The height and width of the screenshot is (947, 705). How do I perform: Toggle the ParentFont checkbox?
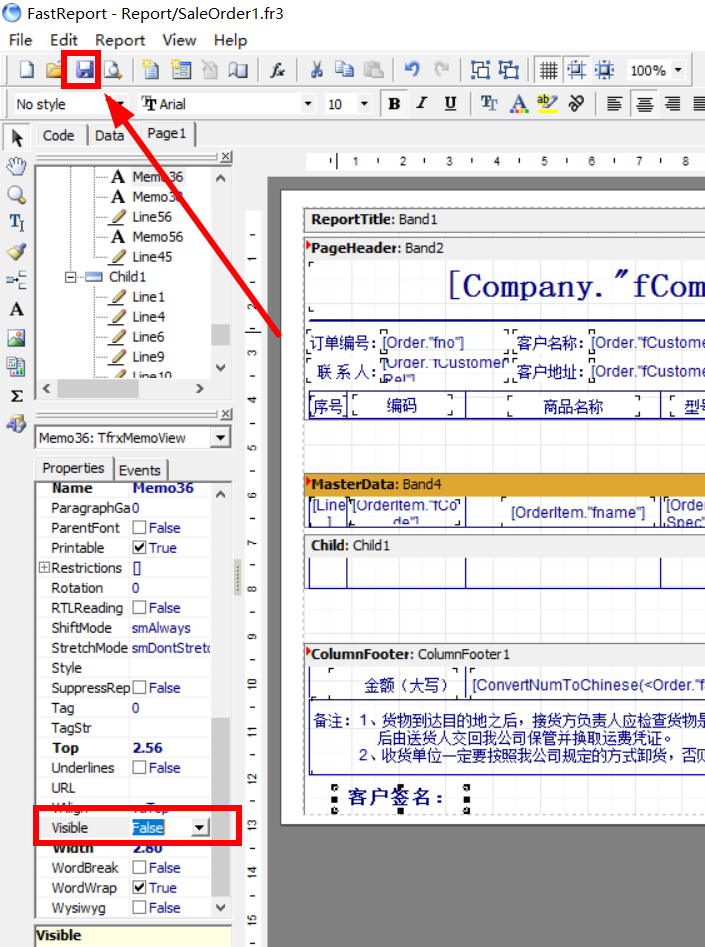click(x=139, y=528)
